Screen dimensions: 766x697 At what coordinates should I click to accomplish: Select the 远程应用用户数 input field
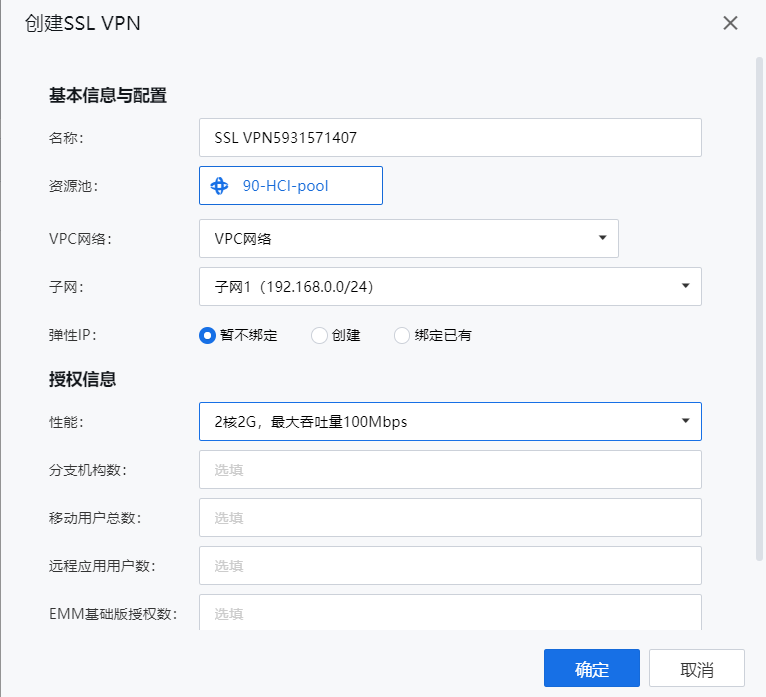[450, 566]
